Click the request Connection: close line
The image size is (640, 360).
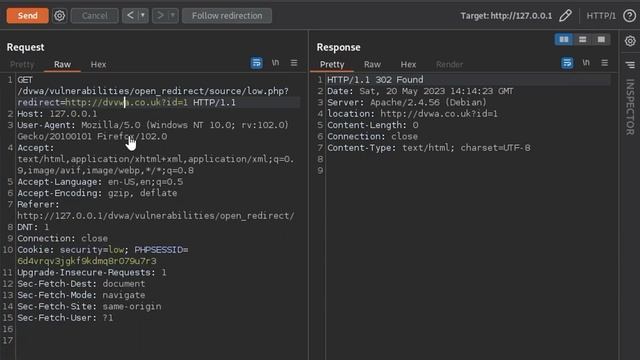tap(62, 238)
